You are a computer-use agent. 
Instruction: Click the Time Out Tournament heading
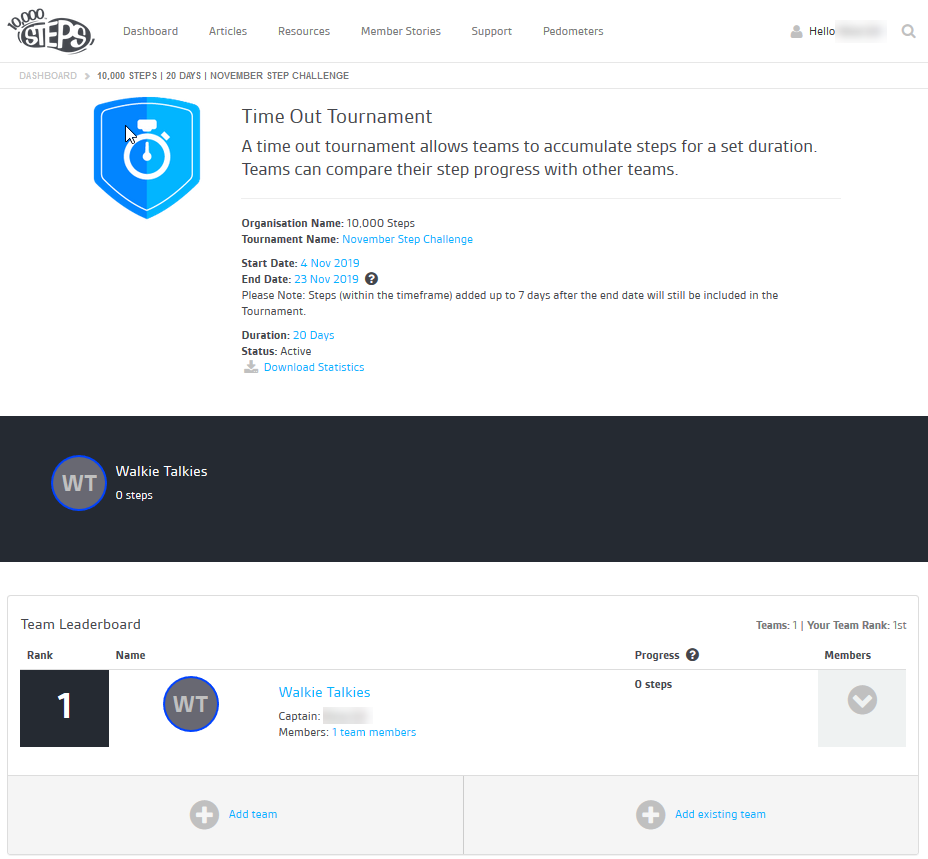pos(337,117)
